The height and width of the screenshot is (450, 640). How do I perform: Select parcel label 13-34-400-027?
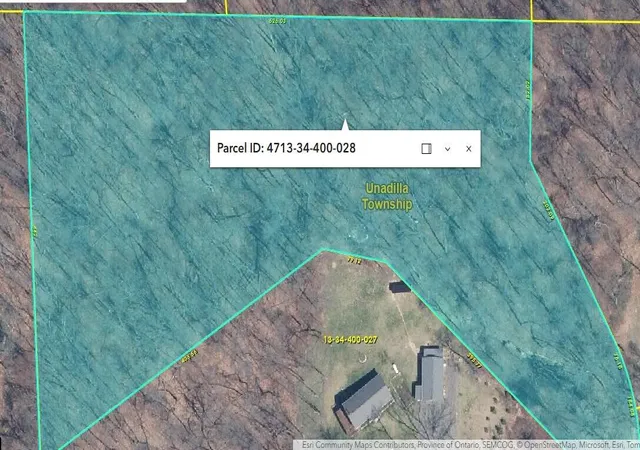[350, 339]
